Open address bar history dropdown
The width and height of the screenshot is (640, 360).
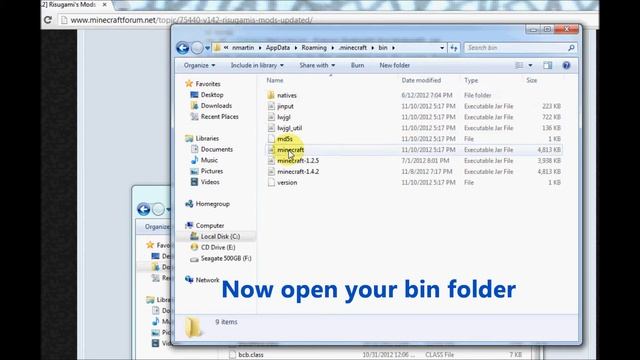point(442,48)
